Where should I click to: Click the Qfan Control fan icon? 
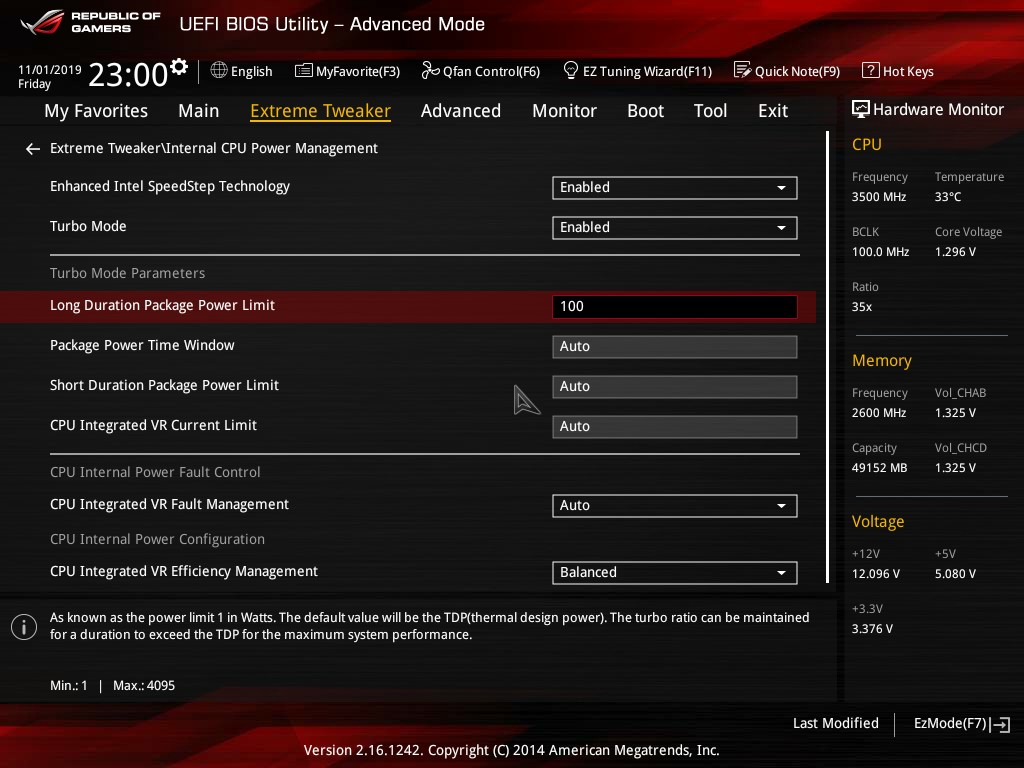(430, 70)
